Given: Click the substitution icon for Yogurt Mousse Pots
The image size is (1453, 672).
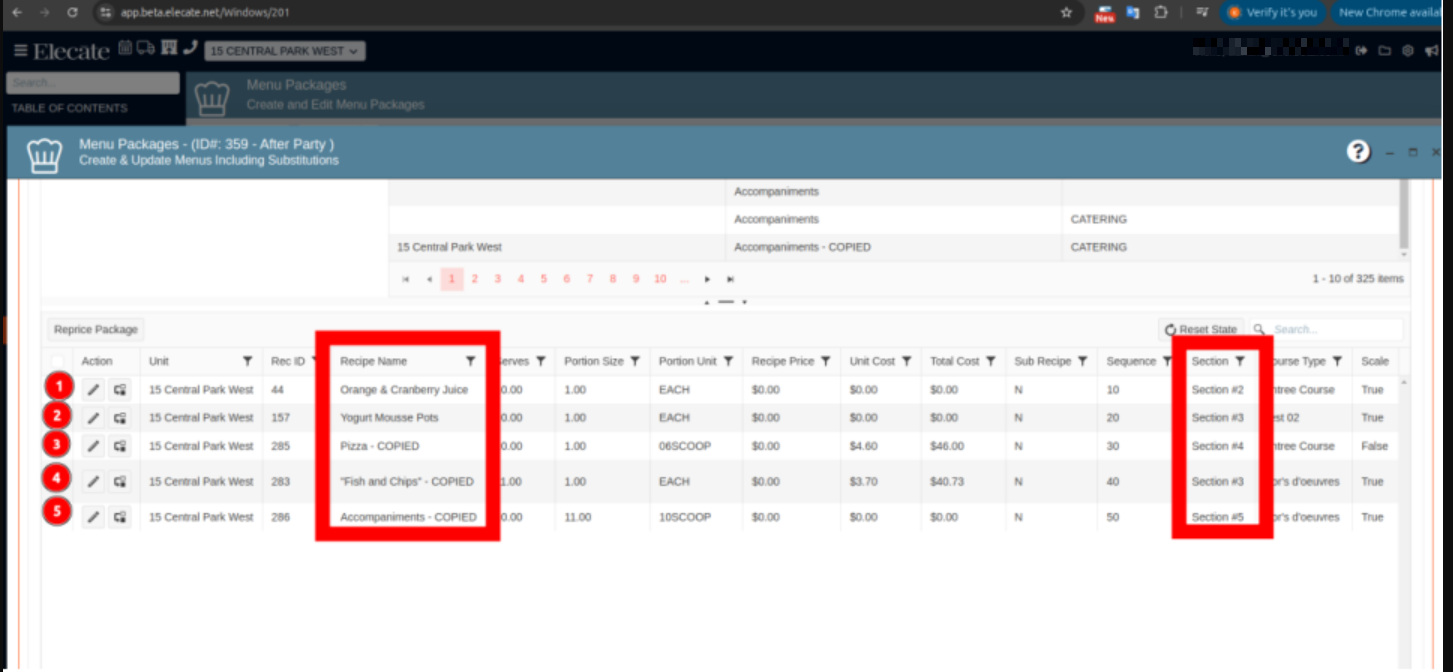Looking at the screenshot, I should coord(120,418).
